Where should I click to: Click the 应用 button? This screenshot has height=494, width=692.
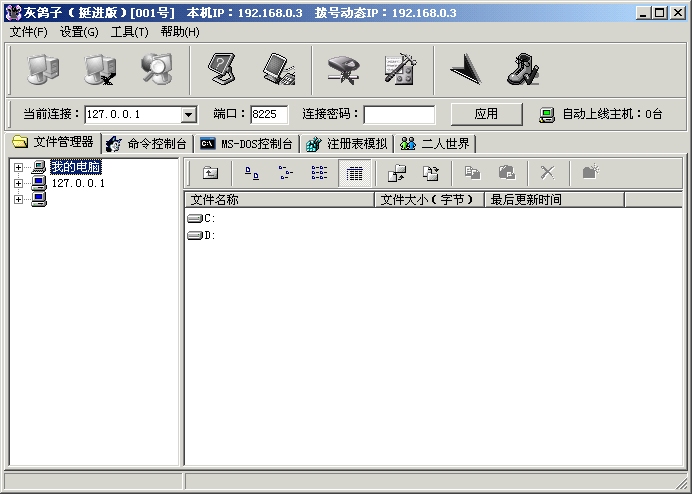486,114
